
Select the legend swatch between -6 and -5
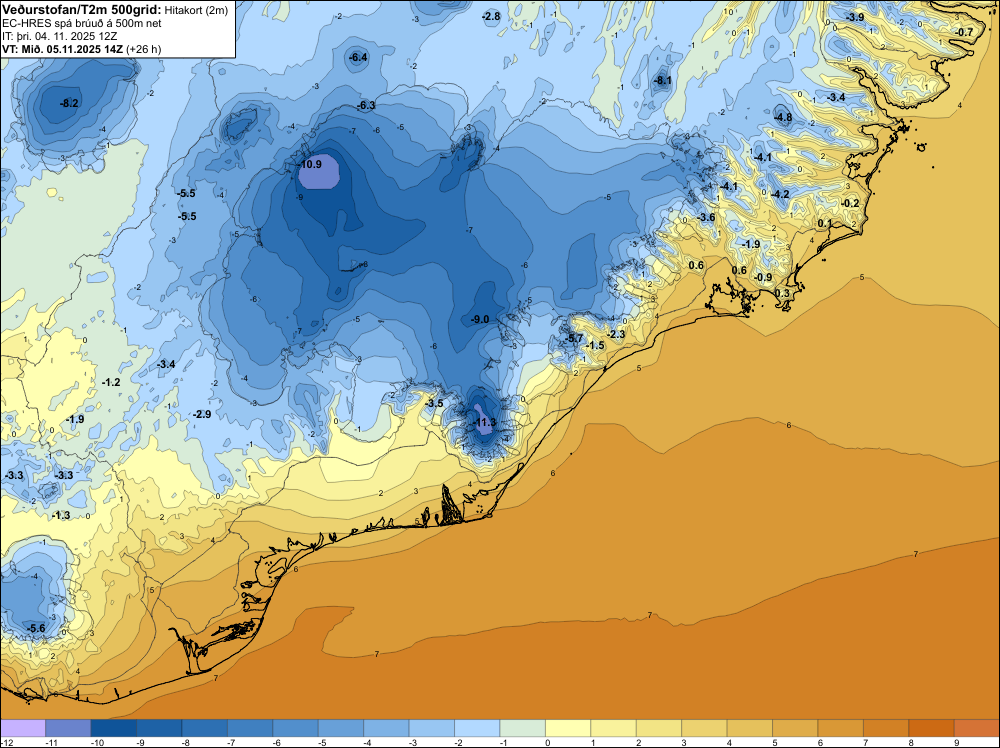pos(295,728)
